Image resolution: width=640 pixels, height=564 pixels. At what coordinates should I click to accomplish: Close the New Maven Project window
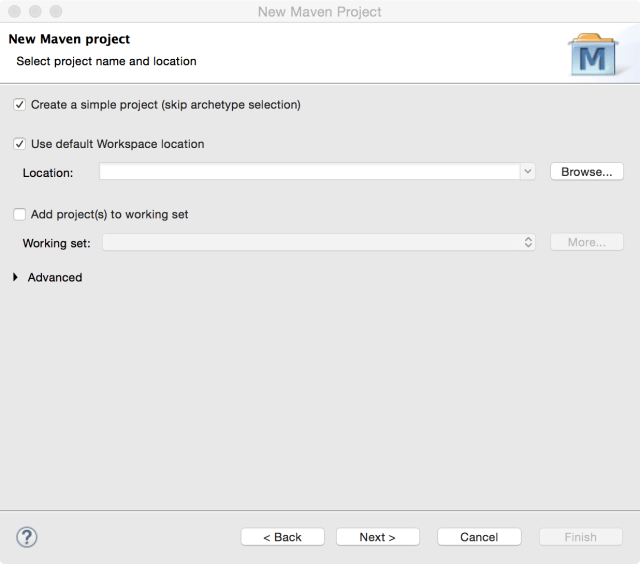point(15,12)
